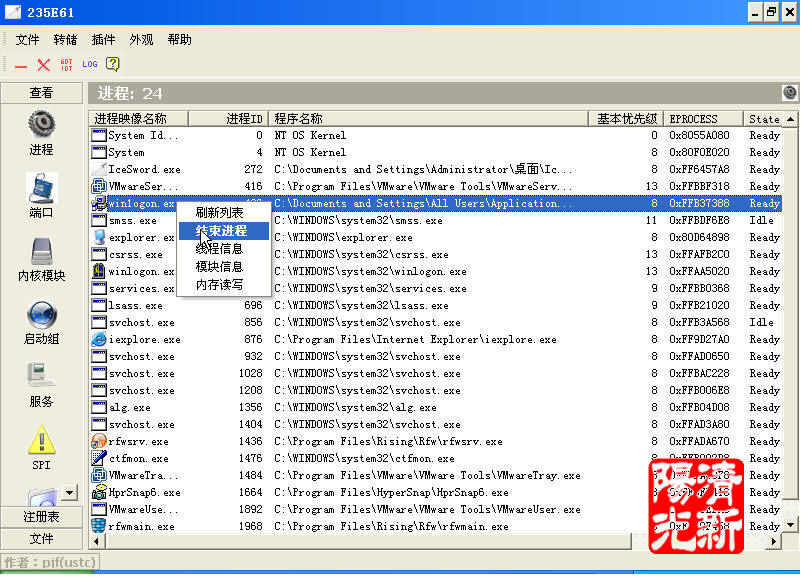Click the VMwareTra... process icon
808x578 pixels.
(98, 475)
